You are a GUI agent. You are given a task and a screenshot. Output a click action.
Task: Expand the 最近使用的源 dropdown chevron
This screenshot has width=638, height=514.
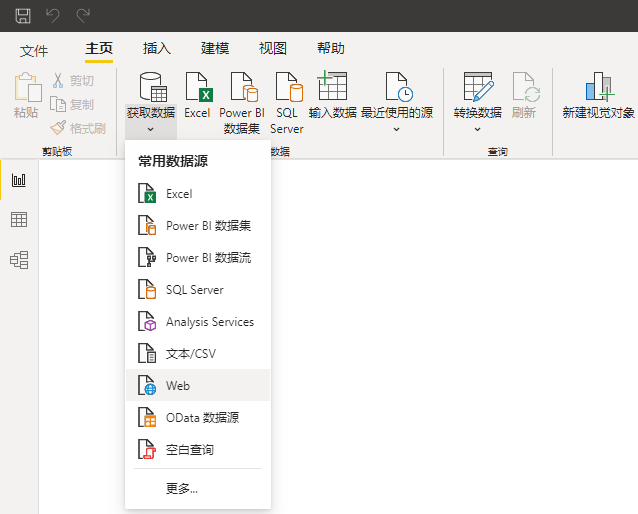397,129
